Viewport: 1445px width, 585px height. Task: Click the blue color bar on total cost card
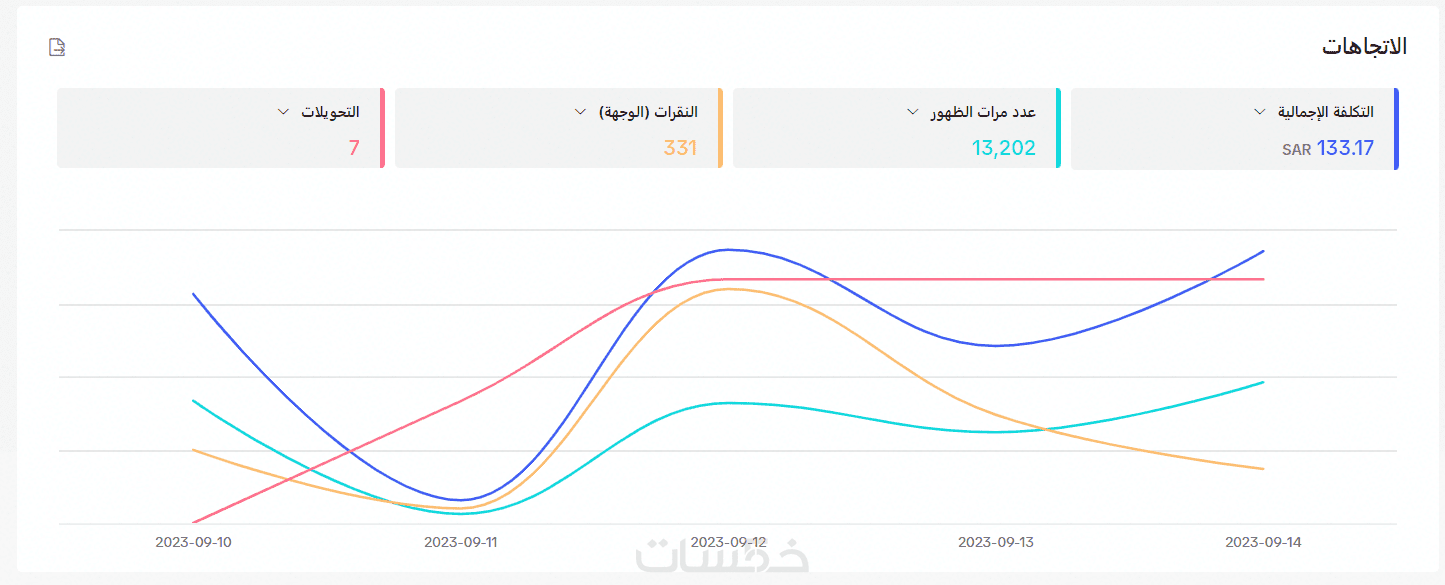1396,129
